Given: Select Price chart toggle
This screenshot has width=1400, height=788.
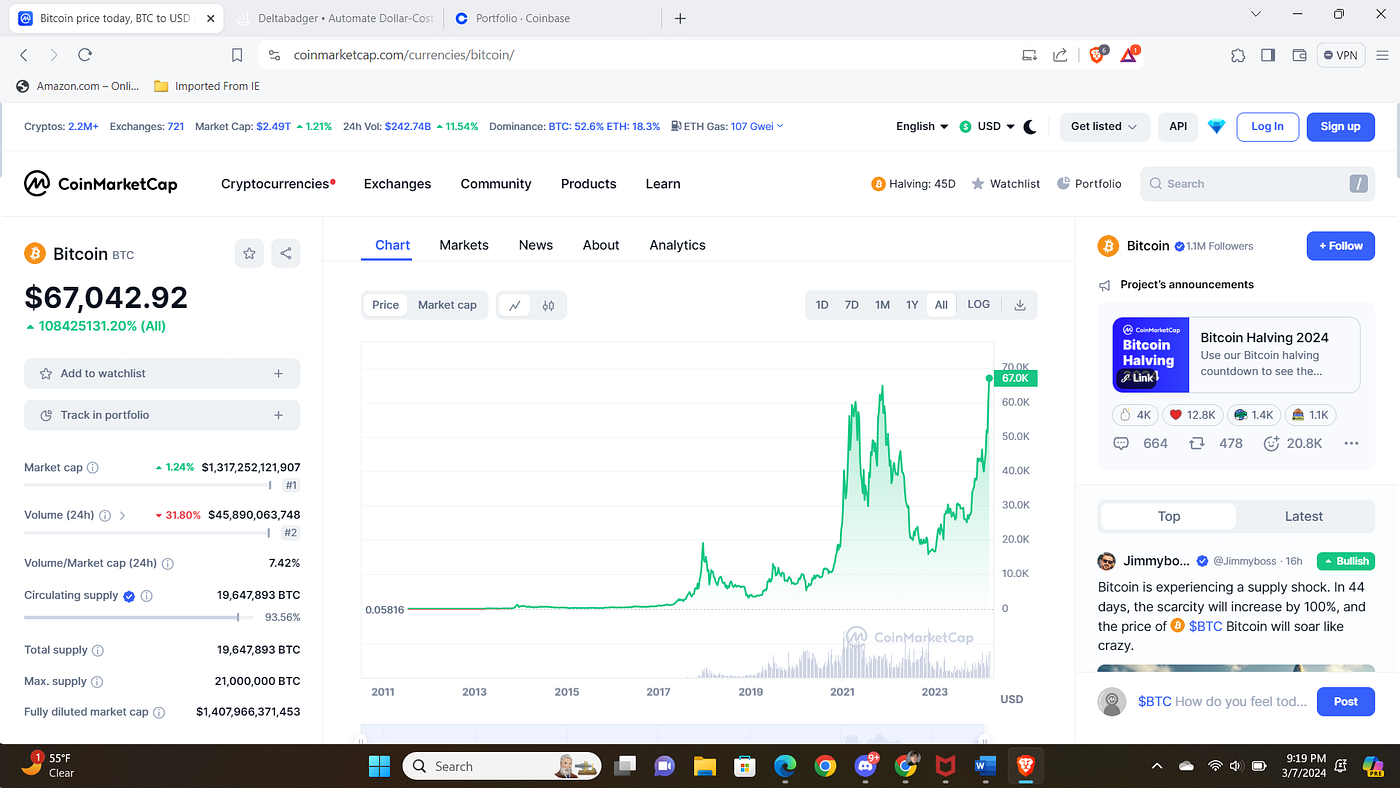Looking at the screenshot, I should [386, 305].
